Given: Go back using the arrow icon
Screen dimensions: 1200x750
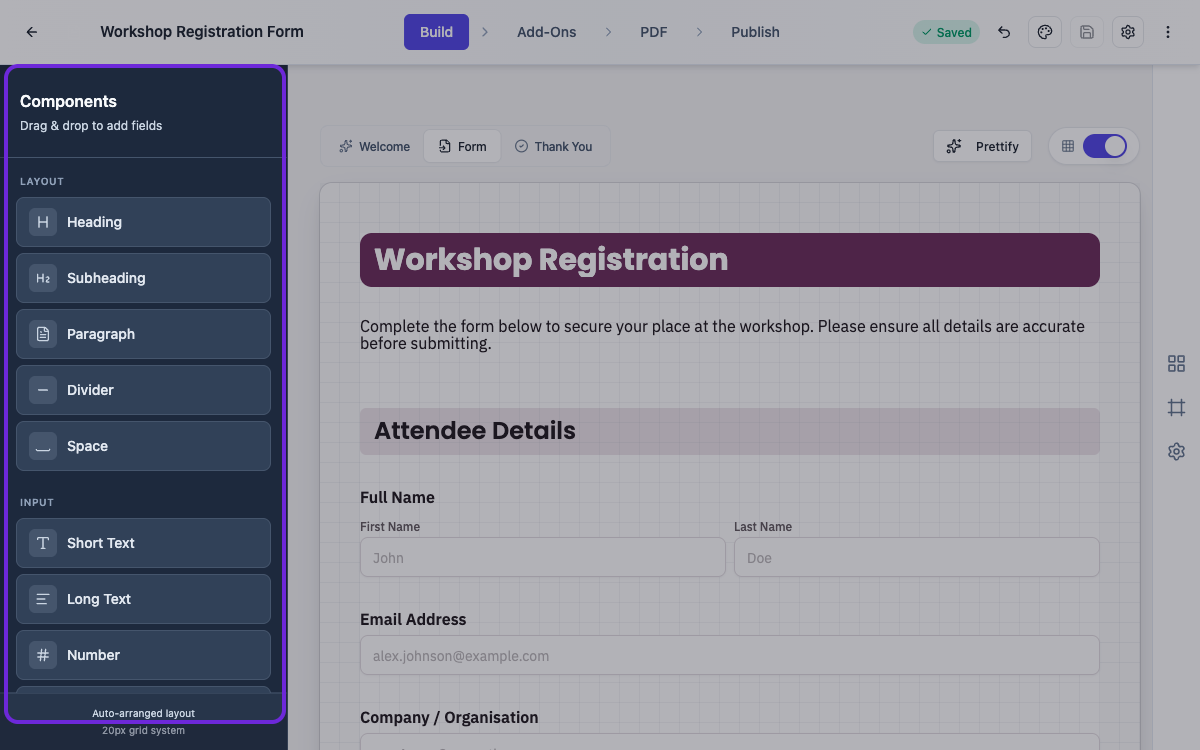Looking at the screenshot, I should (x=32, y=32).
